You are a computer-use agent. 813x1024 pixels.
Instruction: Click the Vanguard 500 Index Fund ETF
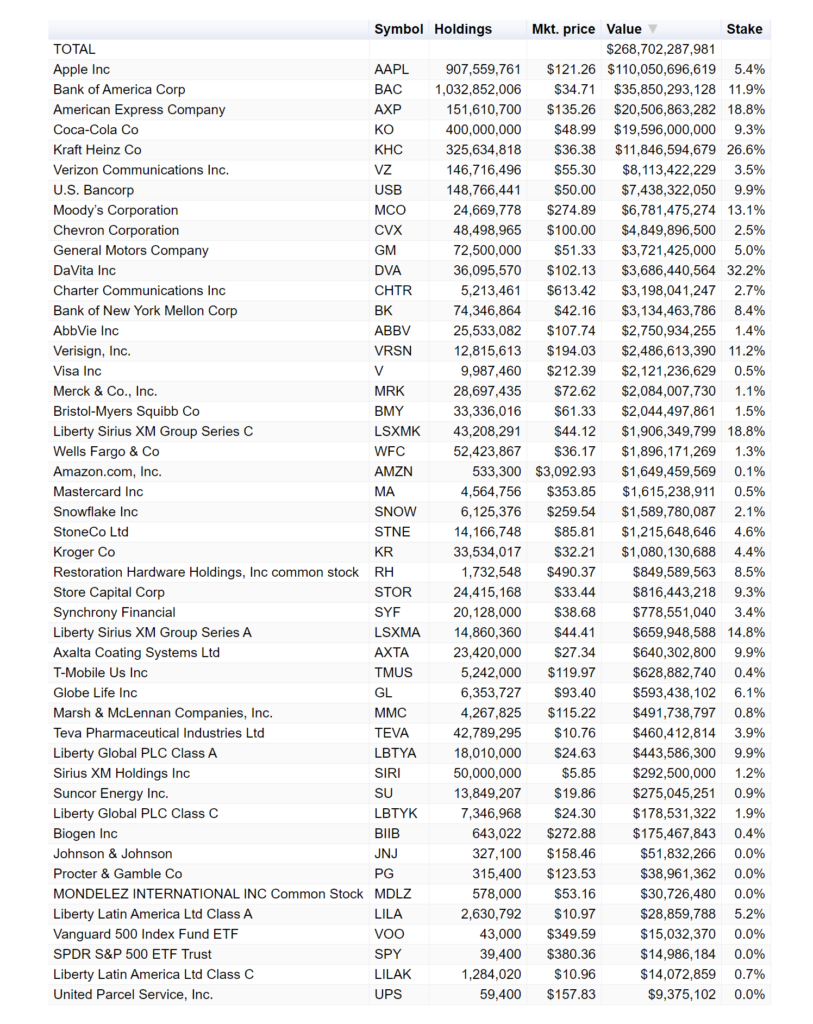[146, 935]
